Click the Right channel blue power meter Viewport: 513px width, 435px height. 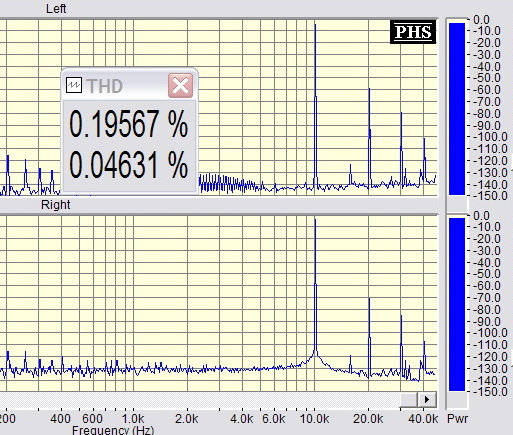coord(457,304)
